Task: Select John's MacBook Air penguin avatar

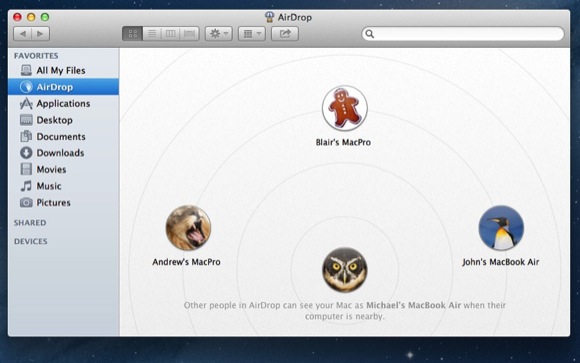Action: pos(501,228)
